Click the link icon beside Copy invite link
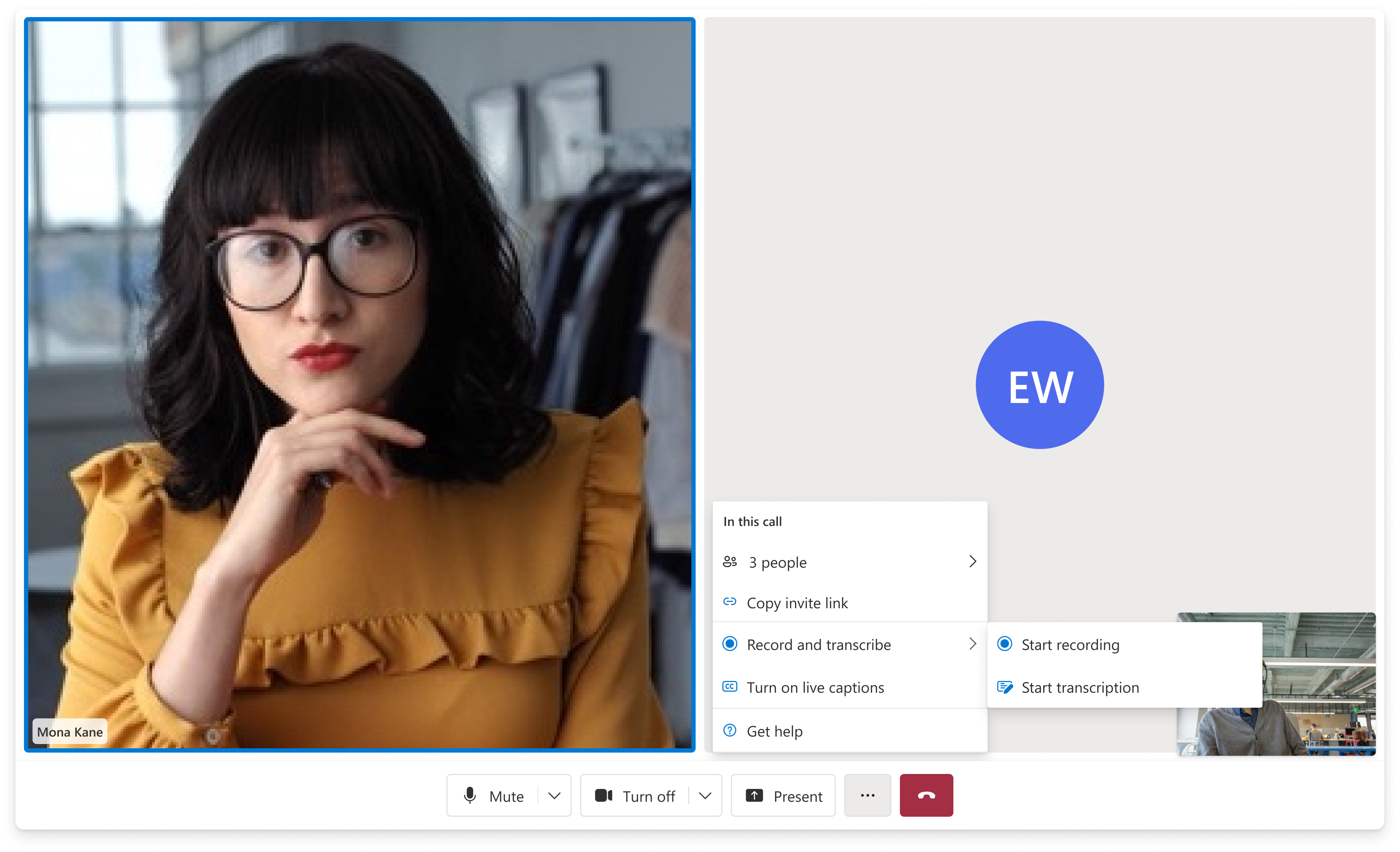 pos(729,602)
